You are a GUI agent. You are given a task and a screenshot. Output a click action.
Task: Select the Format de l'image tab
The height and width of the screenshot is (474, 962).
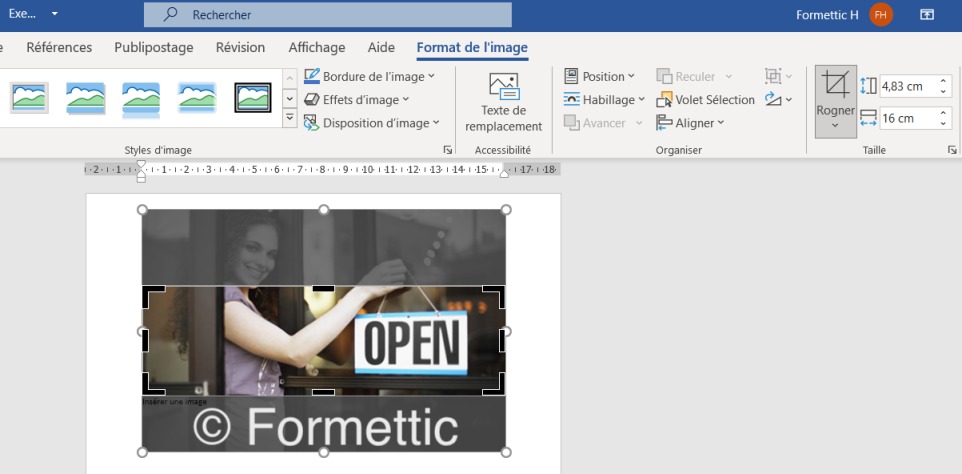472,48
